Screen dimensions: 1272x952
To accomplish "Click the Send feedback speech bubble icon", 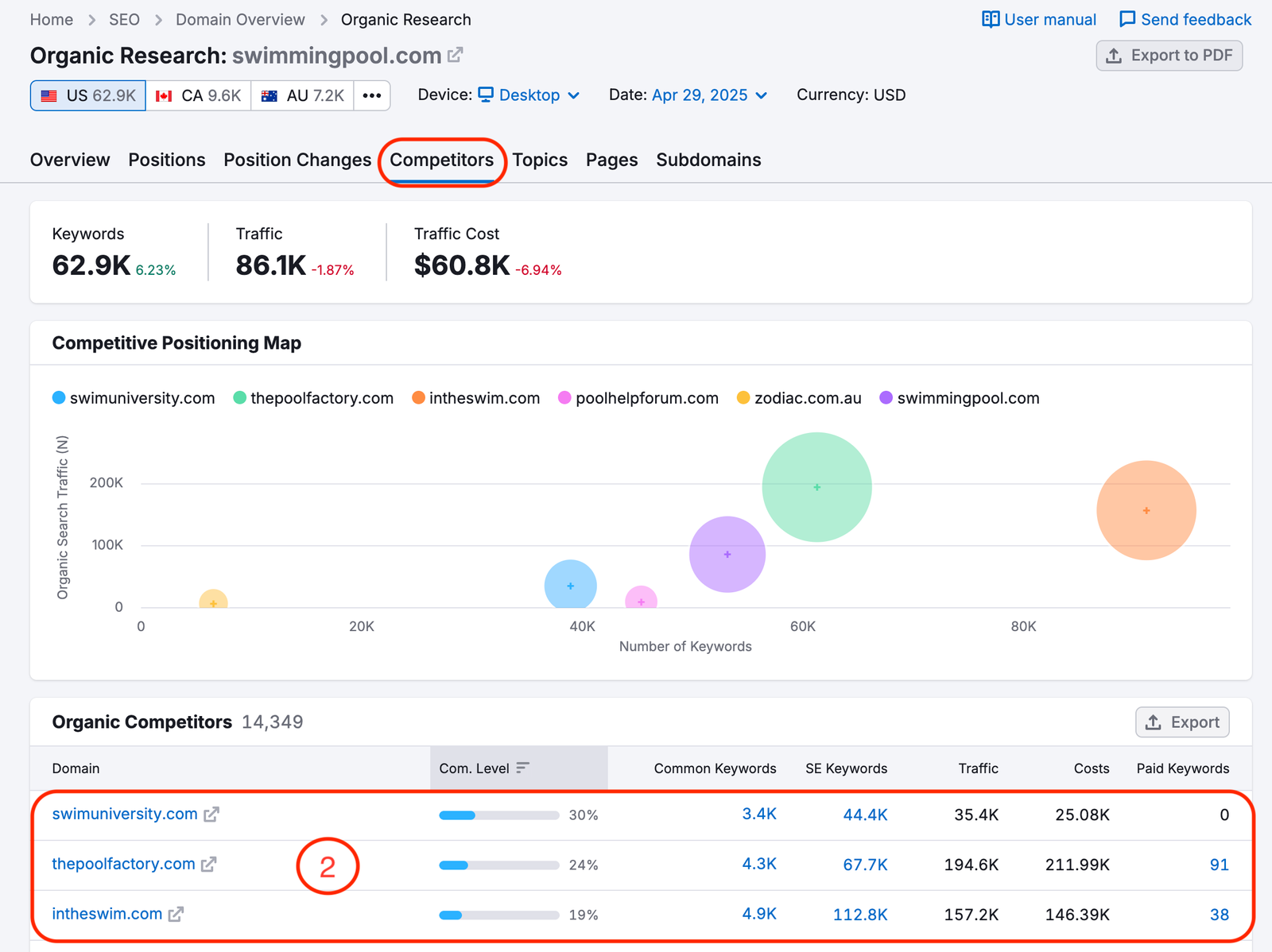I will [x=1127, y=20].
